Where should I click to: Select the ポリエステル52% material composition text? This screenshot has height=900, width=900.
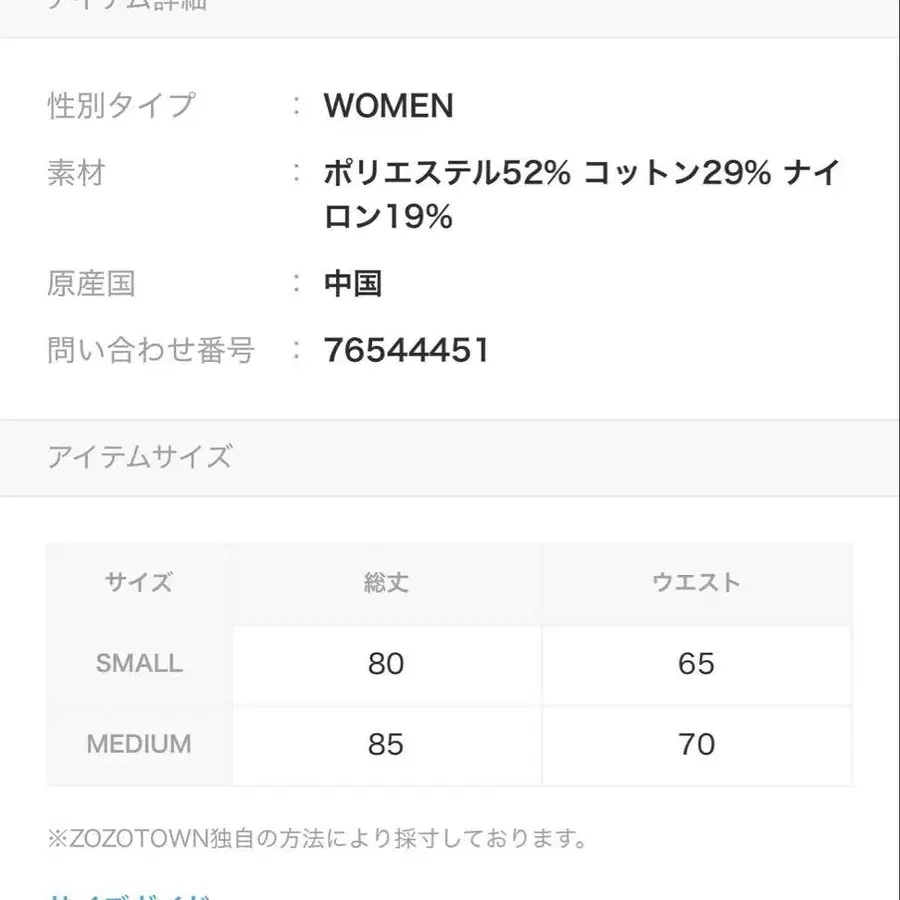pos(446,174)
